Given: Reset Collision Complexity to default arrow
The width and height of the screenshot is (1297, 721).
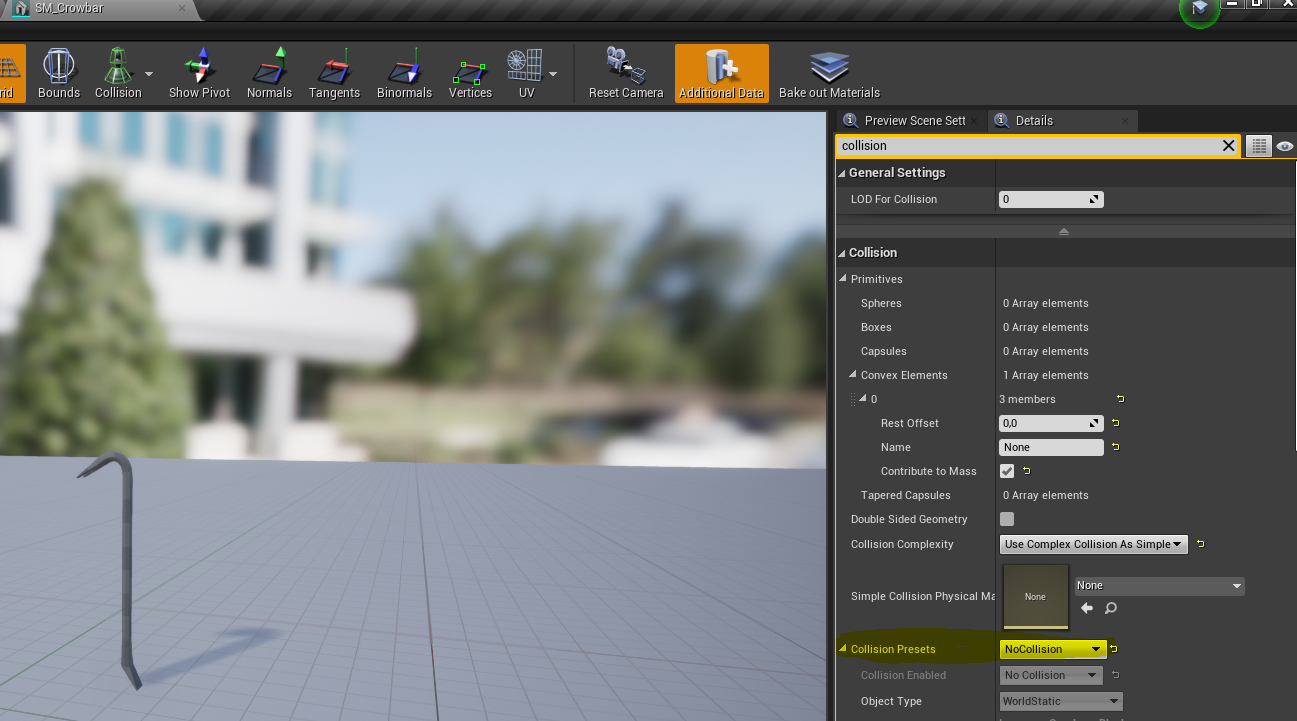Looking at the screenshot, I should point(1200,544).
